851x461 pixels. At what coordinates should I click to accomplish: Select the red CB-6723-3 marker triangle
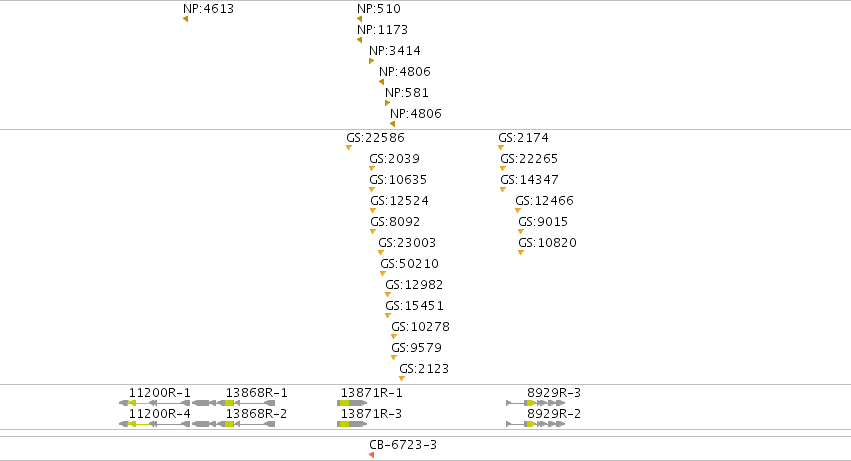click(372, 455)
